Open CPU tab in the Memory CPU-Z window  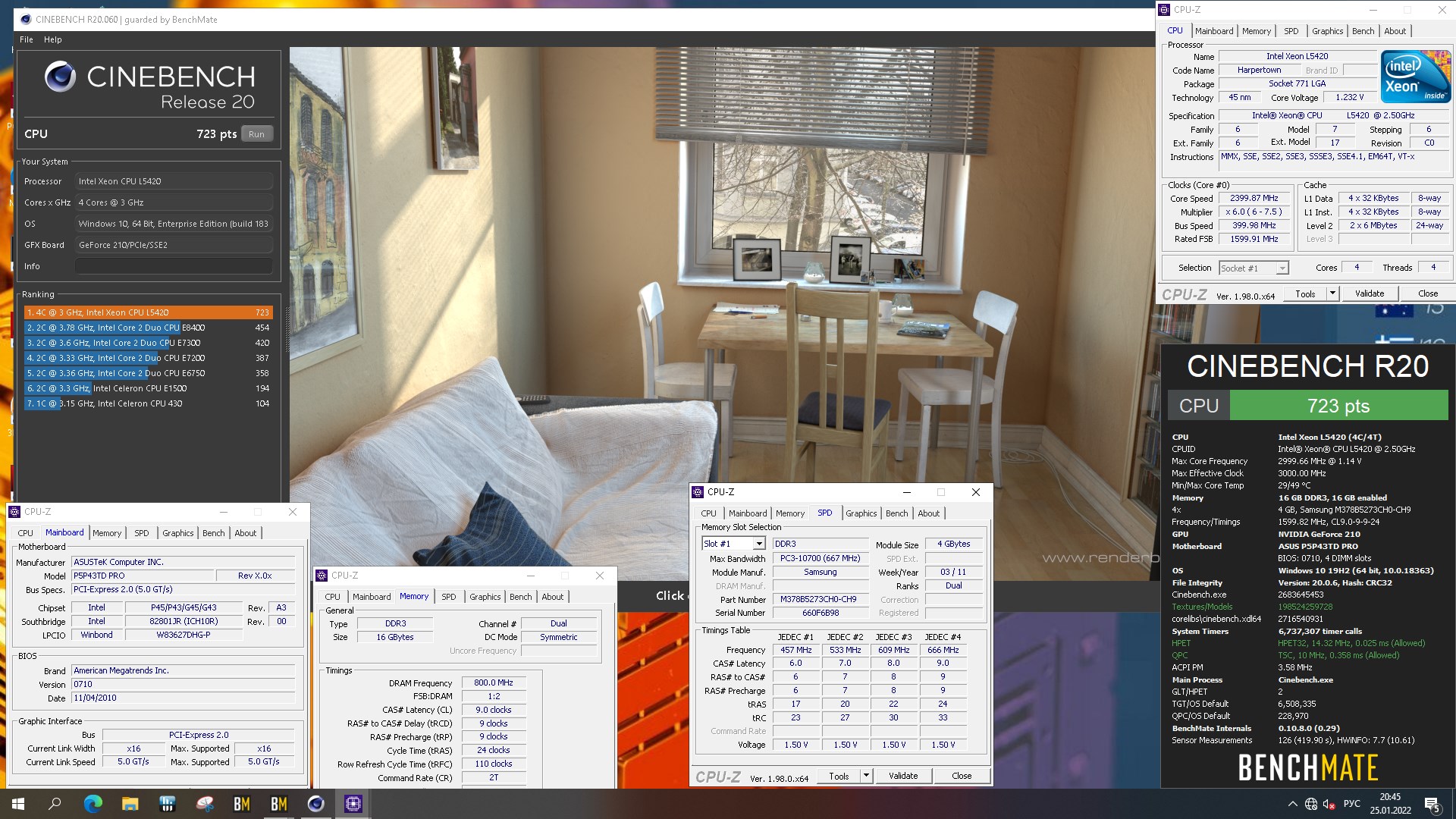point(333,597)
